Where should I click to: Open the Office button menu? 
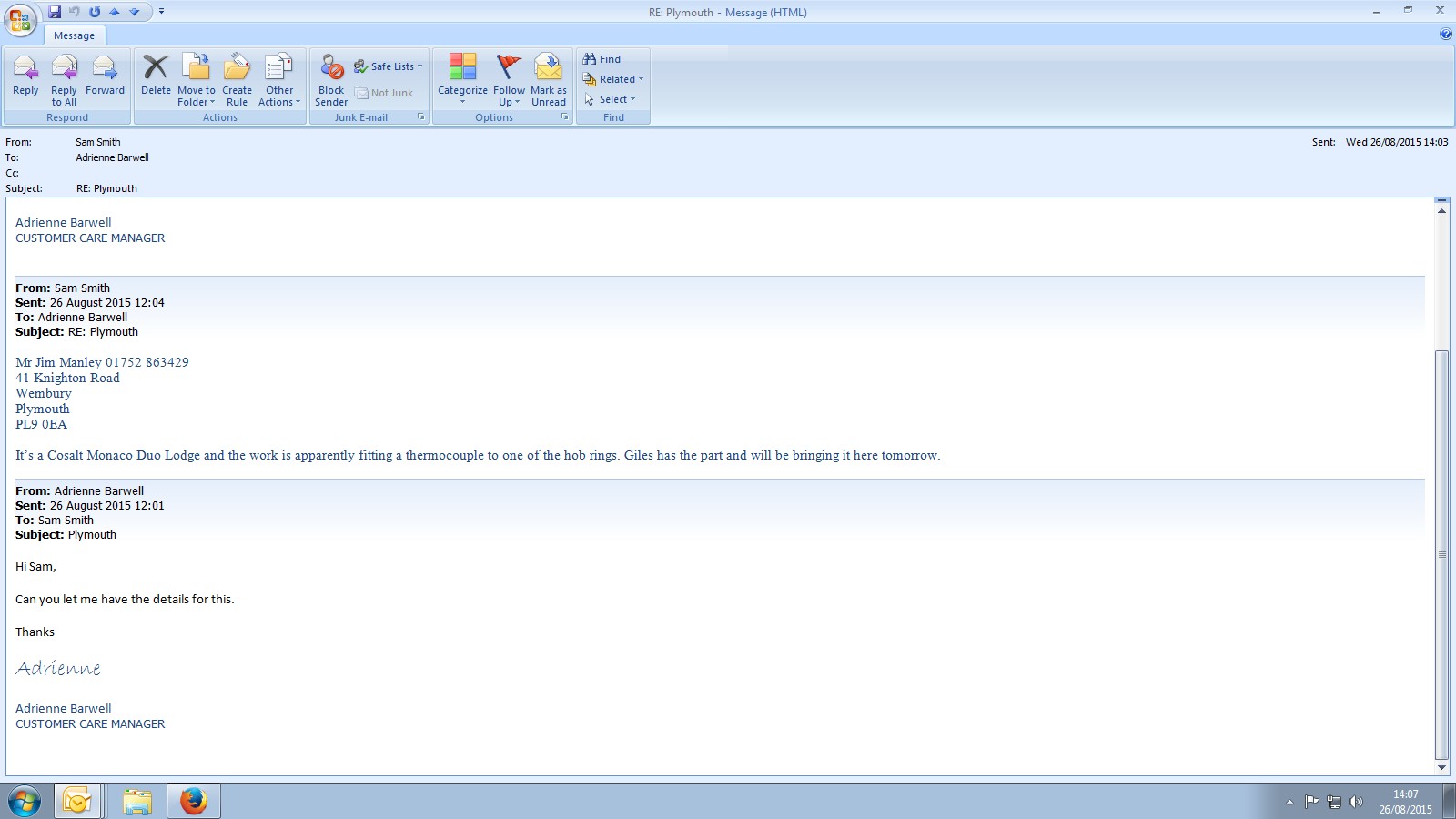click(20, 19)
